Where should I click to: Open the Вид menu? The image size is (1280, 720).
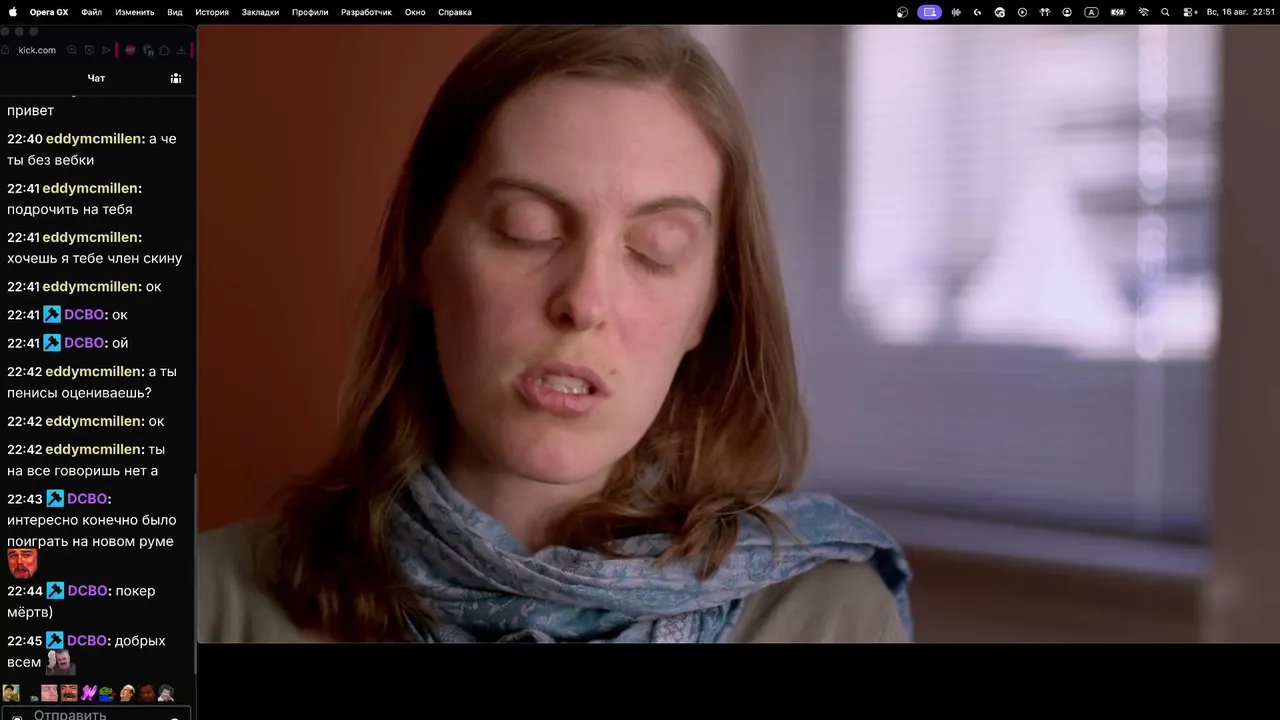tap(175, 12)
